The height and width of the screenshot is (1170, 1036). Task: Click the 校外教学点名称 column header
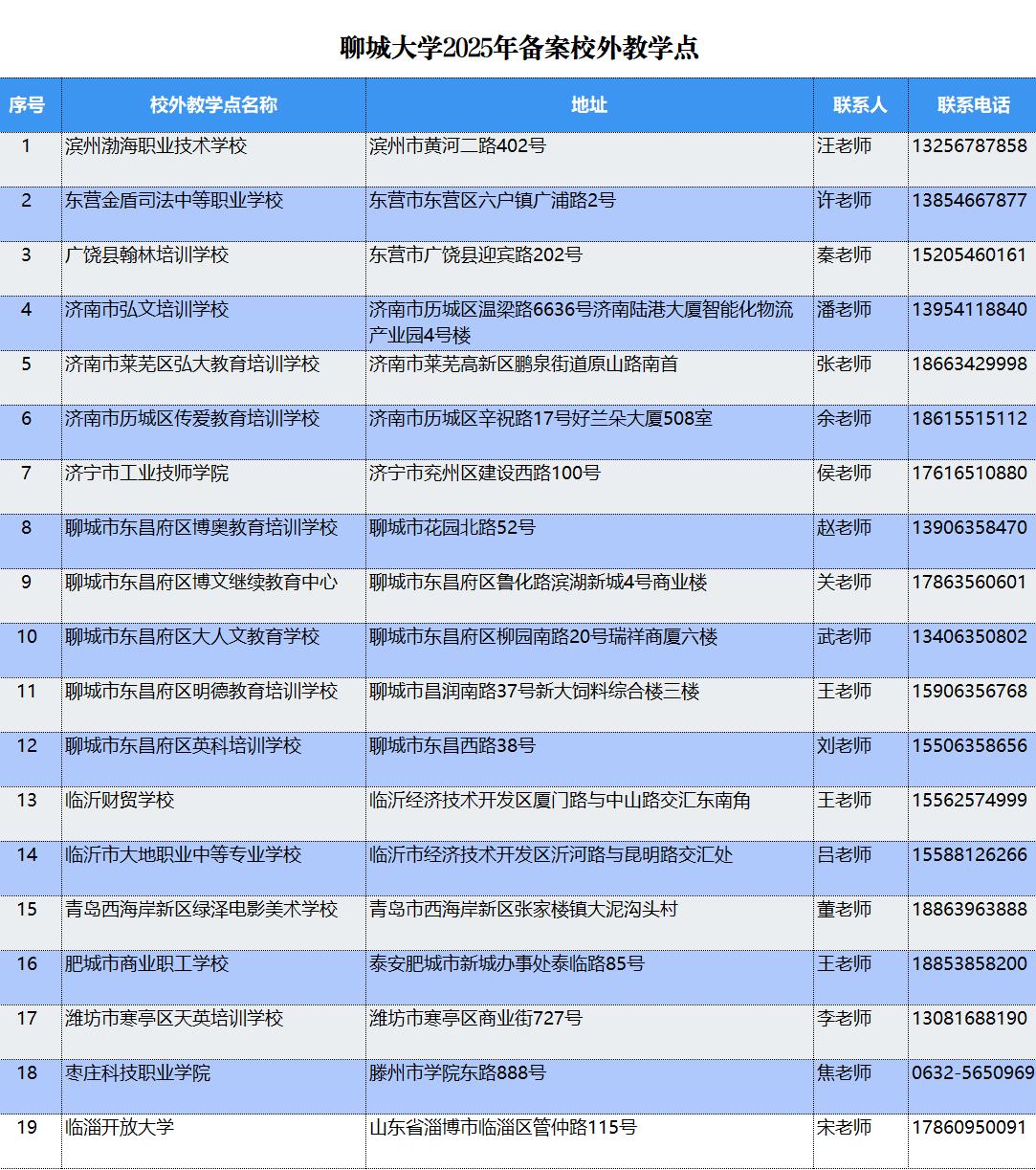(x=213, y=105)
